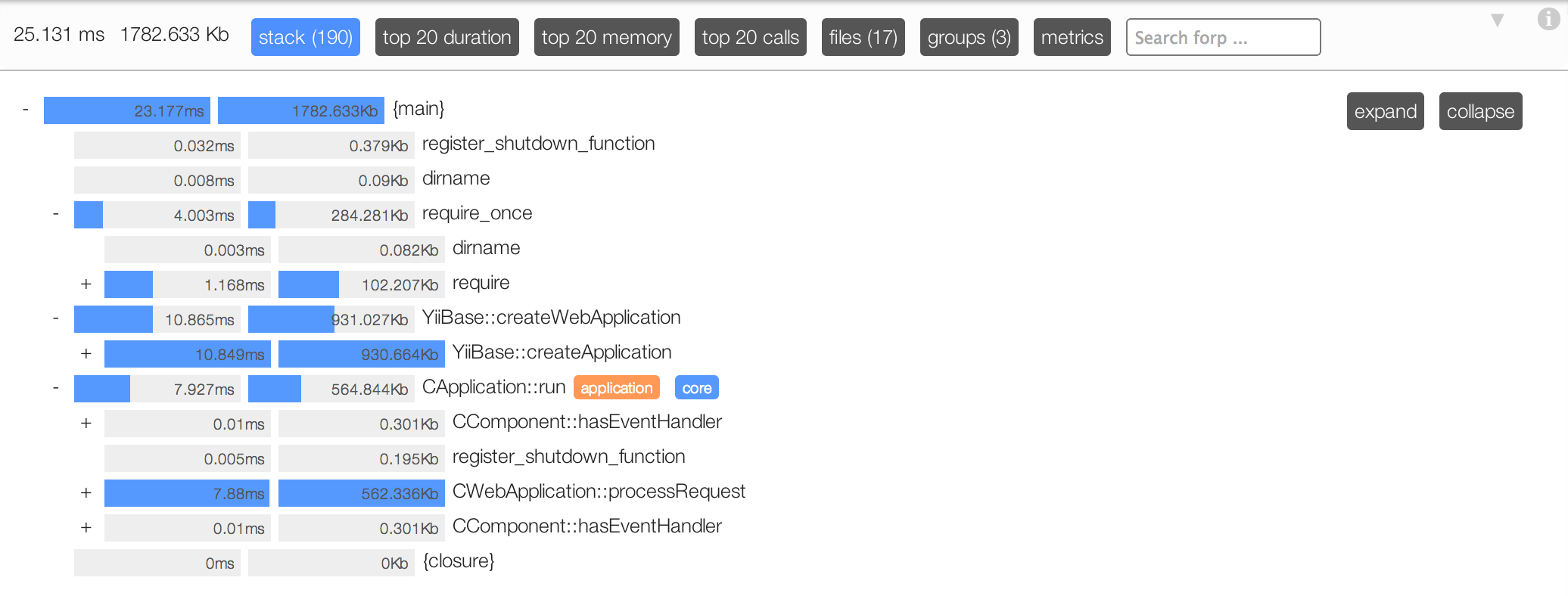The width and height of the screenshot is (1568, 596).
Task: Switch to the metrics tab
Action: click(1072, 37)
